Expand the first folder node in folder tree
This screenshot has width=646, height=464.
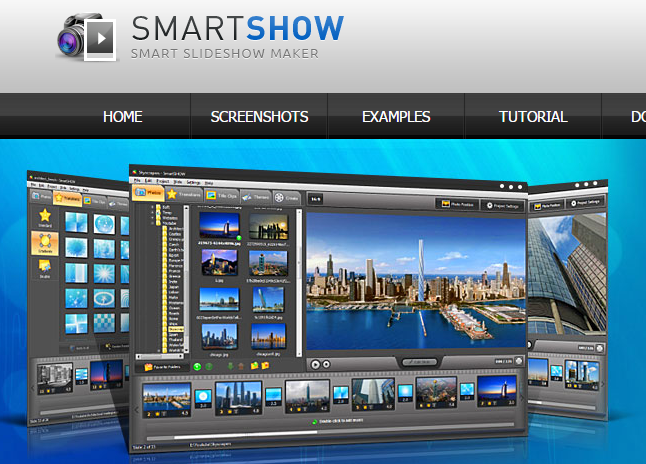click(x=153, y=207)
